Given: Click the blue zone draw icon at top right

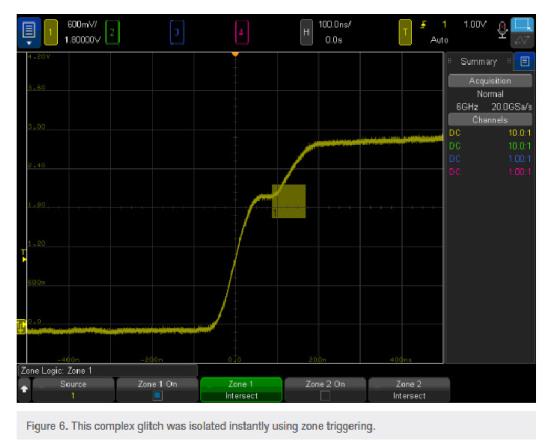Looking at the screenshot, I should point(522,25).
